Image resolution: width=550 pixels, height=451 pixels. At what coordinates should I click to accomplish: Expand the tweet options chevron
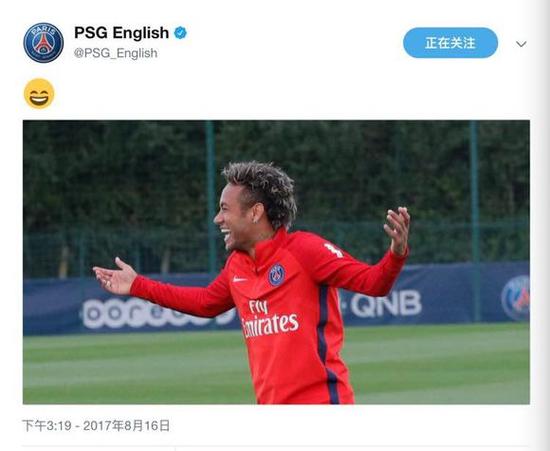(521, 44)
